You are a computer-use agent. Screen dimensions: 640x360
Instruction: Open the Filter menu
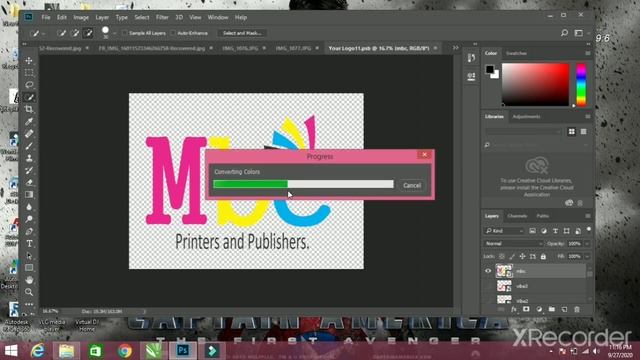162,18
